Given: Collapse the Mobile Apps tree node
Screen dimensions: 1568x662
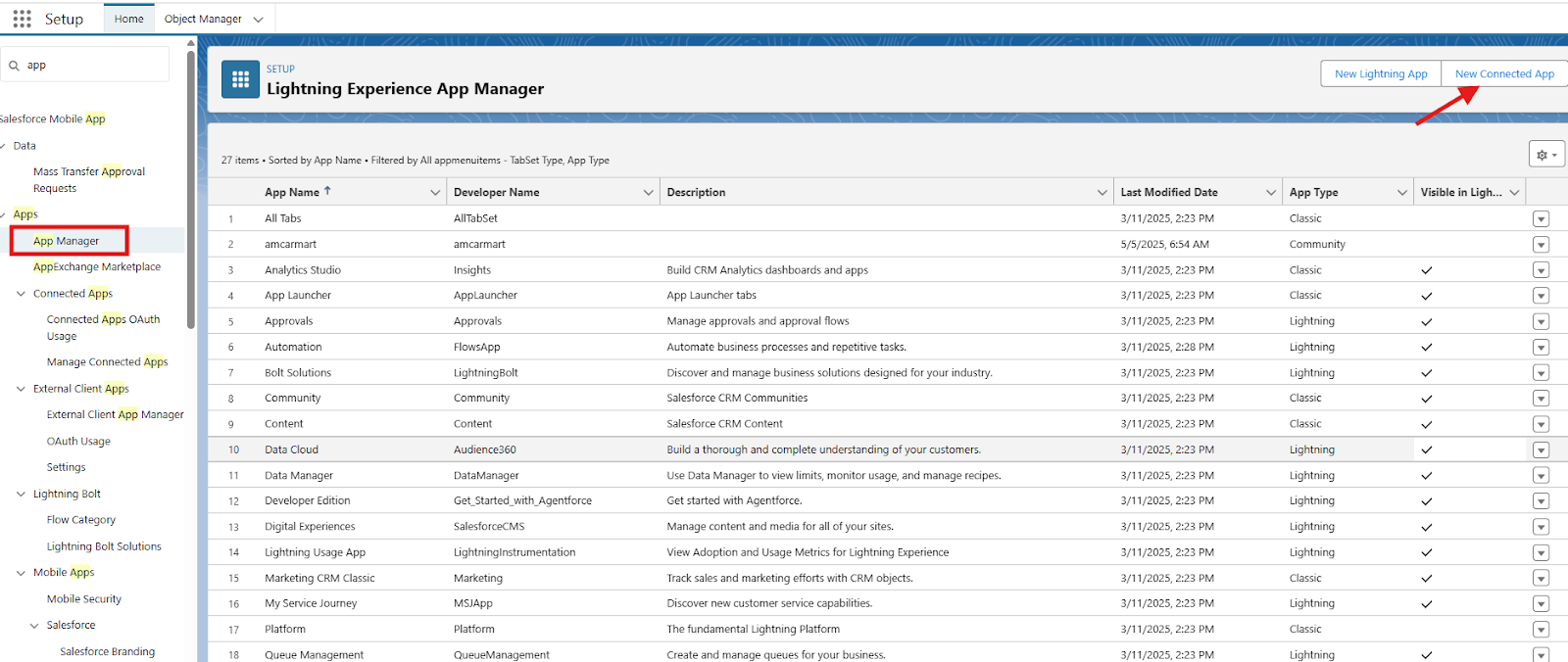Looking at the screenshot, I should pyautogui.click(x=21, y=573).
